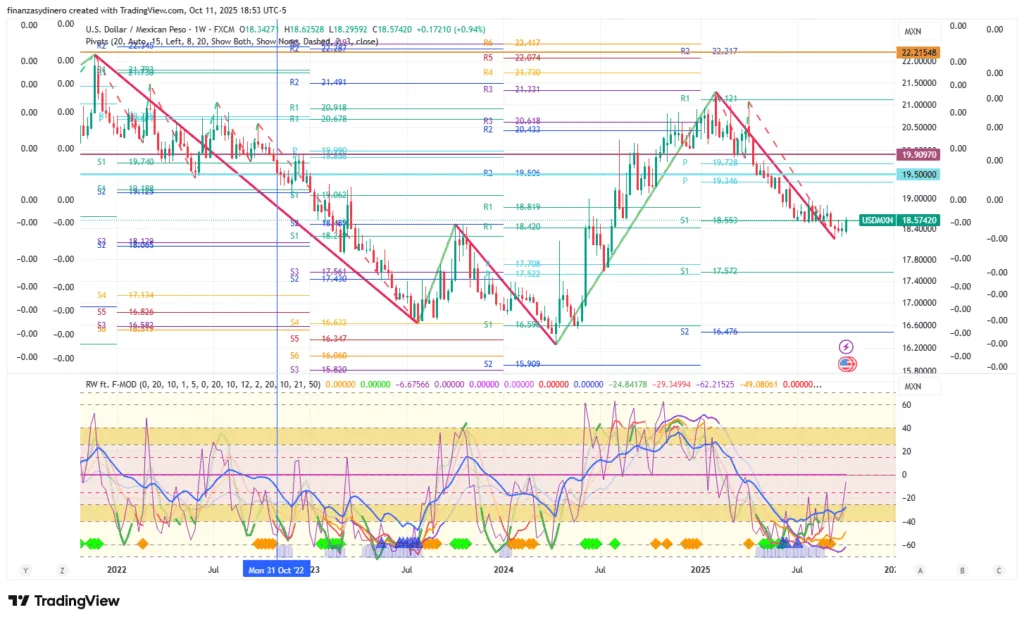Click the circled C scale icon
This screenshot has height=622, width=1024.
(x=998, y=570)
